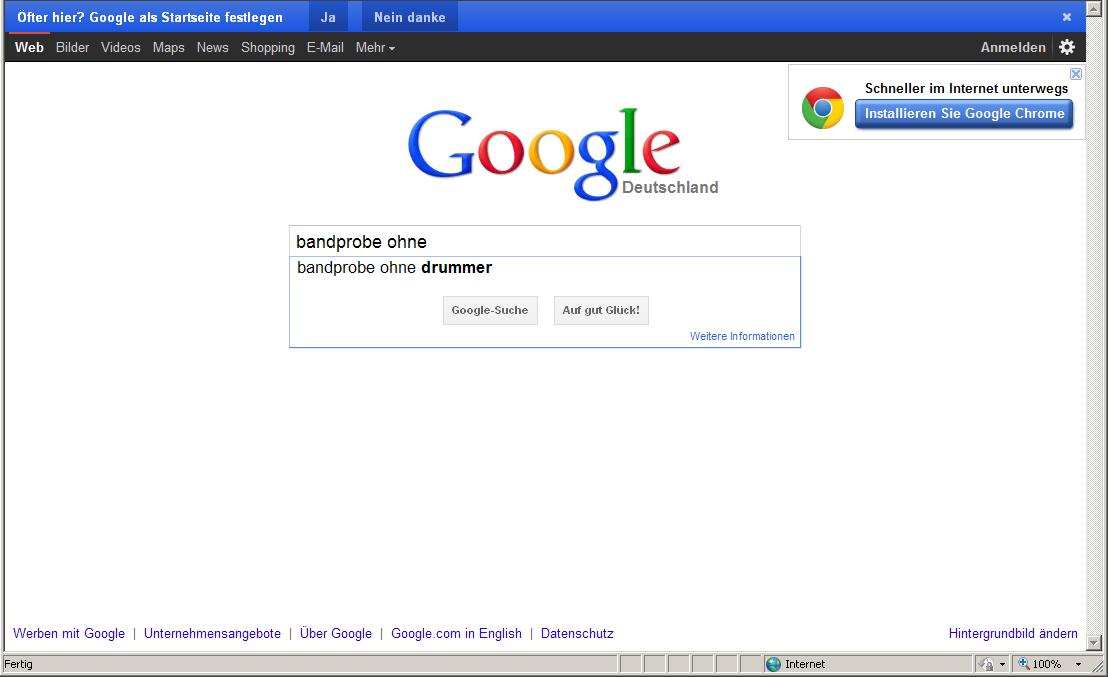This screenshot has width=1108, height=677.
Task: Open the Datenschutz link
Action: 577,633
